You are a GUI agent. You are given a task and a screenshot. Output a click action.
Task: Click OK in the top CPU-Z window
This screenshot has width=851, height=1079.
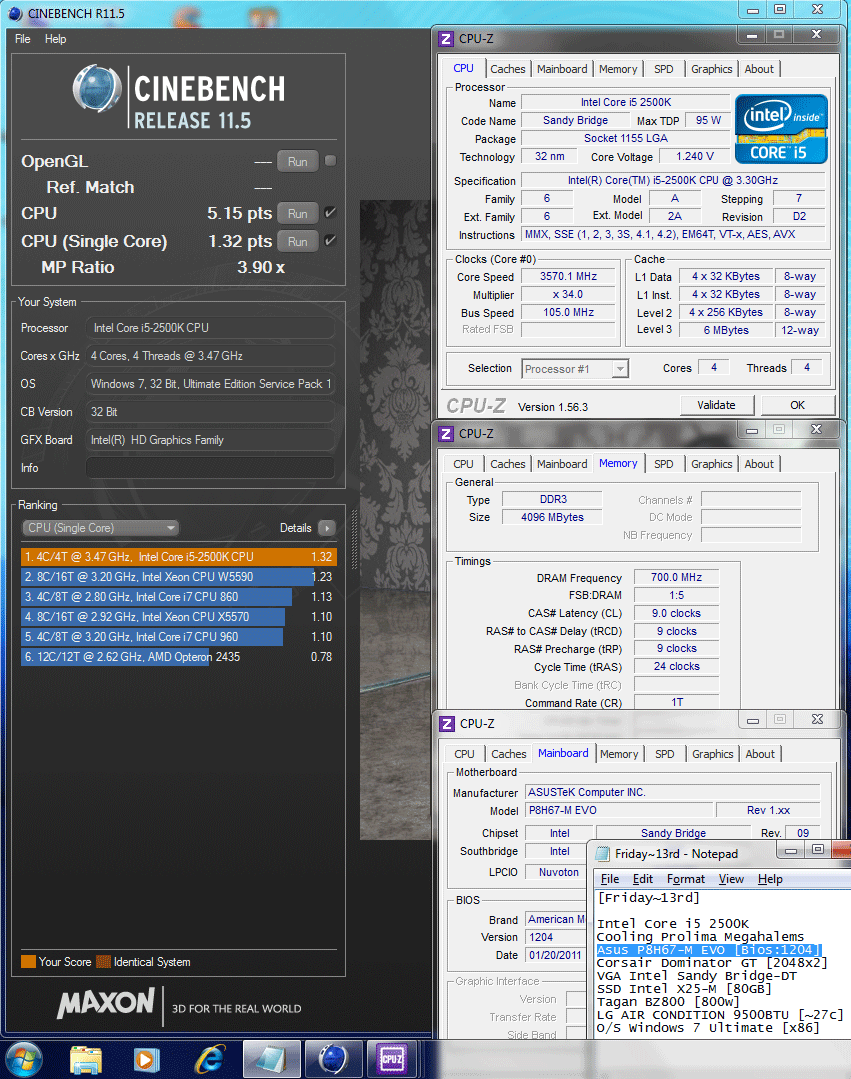(797, 405)
